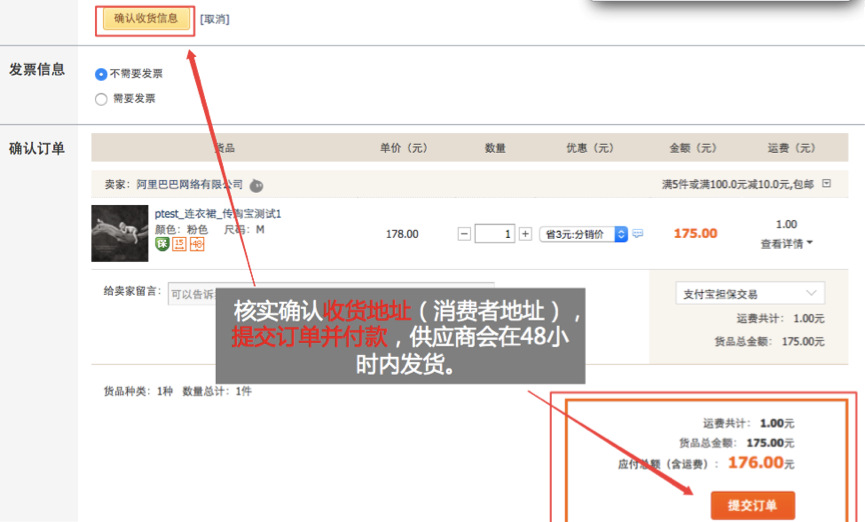865x522 pixels.
Task: Click the 178.00 unit price text
Action: (402, 234)
